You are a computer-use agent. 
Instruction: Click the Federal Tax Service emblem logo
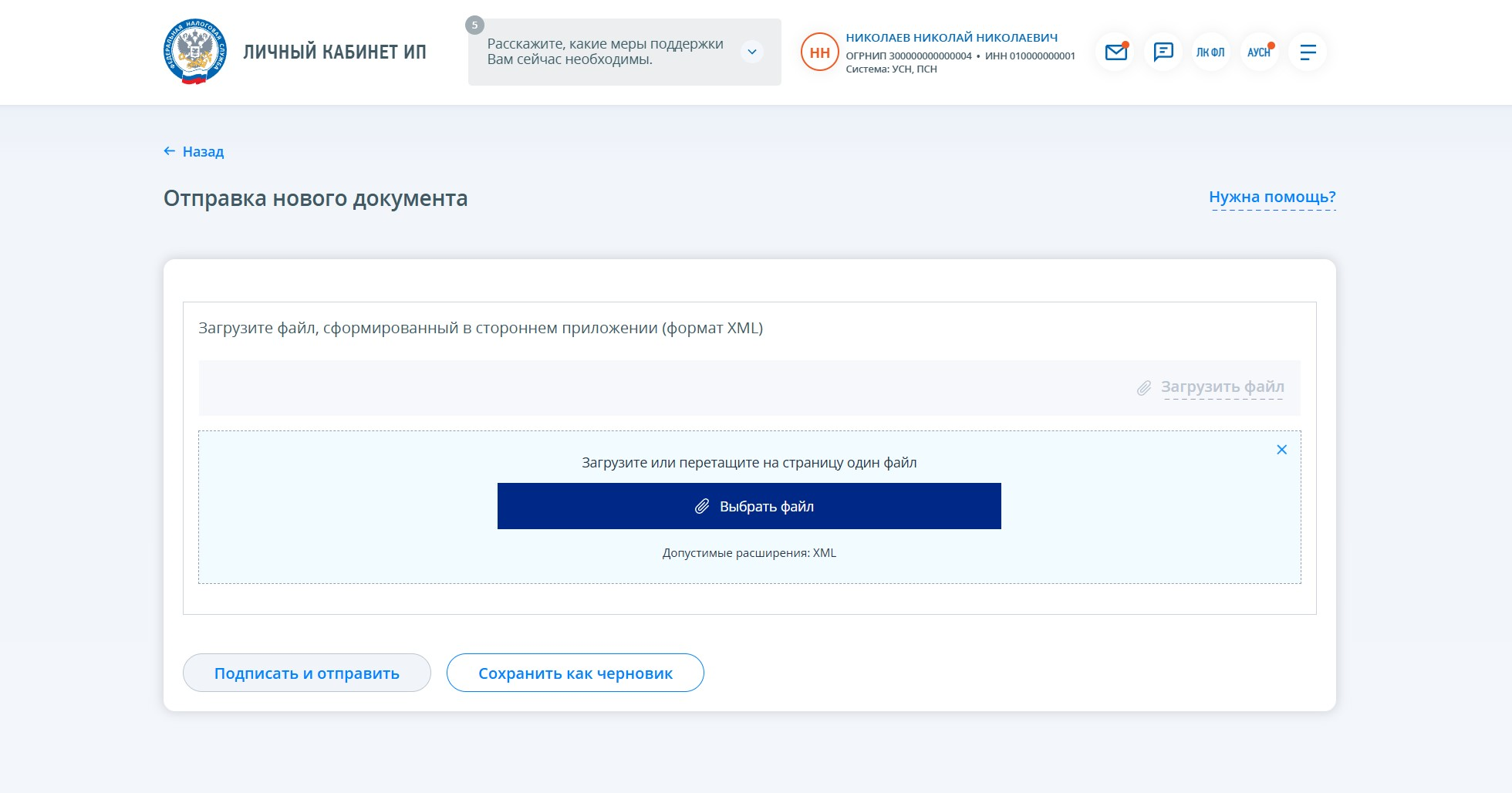click(x=195, y=52)
